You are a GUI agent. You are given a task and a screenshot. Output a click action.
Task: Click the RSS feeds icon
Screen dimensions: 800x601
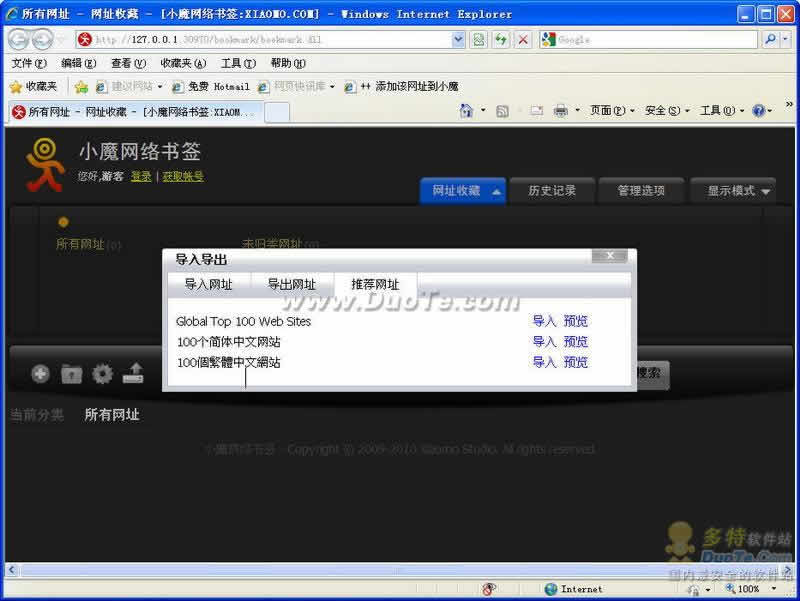(x=502, y=111)
